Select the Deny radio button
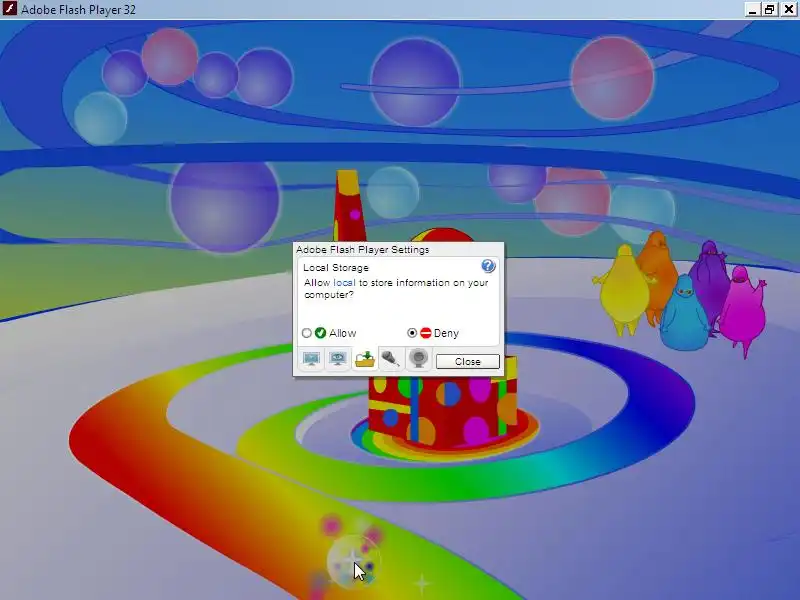The width and height of the screenshot is (800, 600). click(x=412, y=333)
